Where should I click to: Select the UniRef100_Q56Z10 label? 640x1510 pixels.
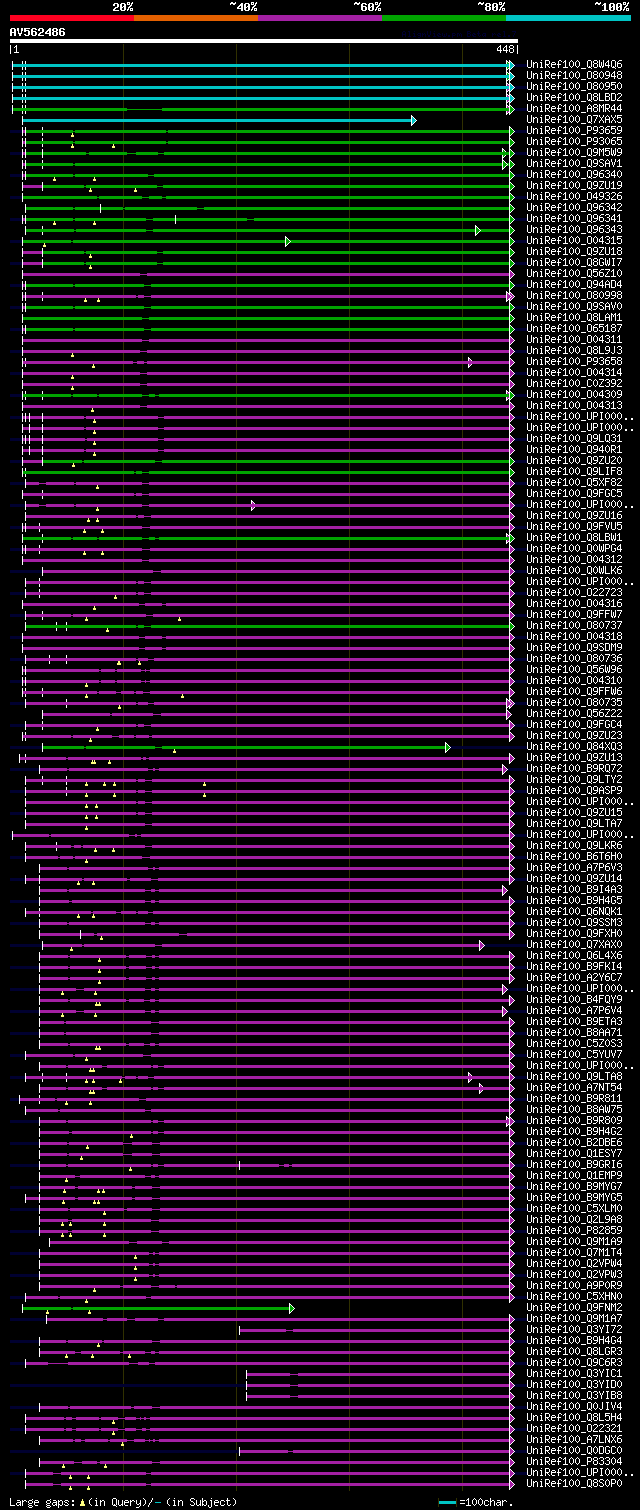(x=574, y=273)
